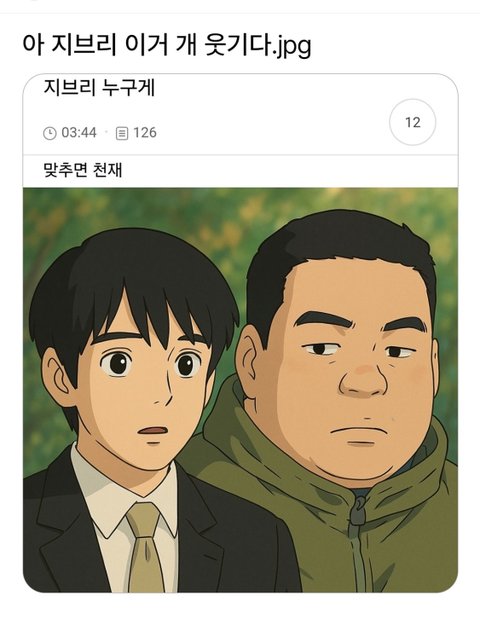Click the dot separator between time and views

[x=106, y=133]
